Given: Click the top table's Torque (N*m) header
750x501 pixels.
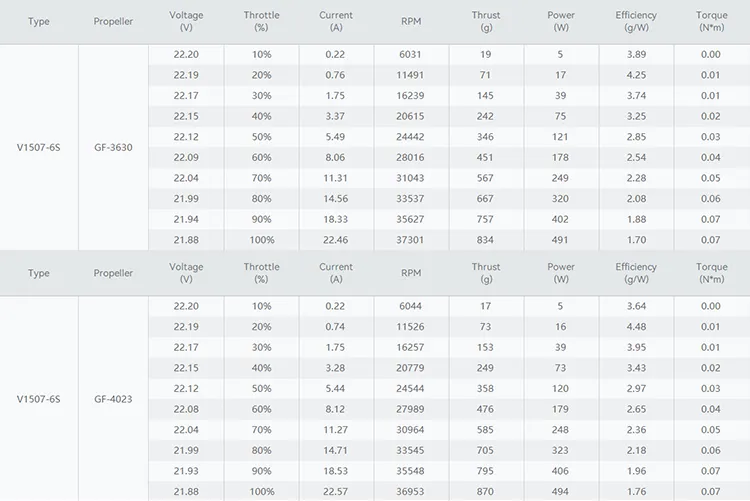Looking at the screenshot, I should [x=711, y=21].
